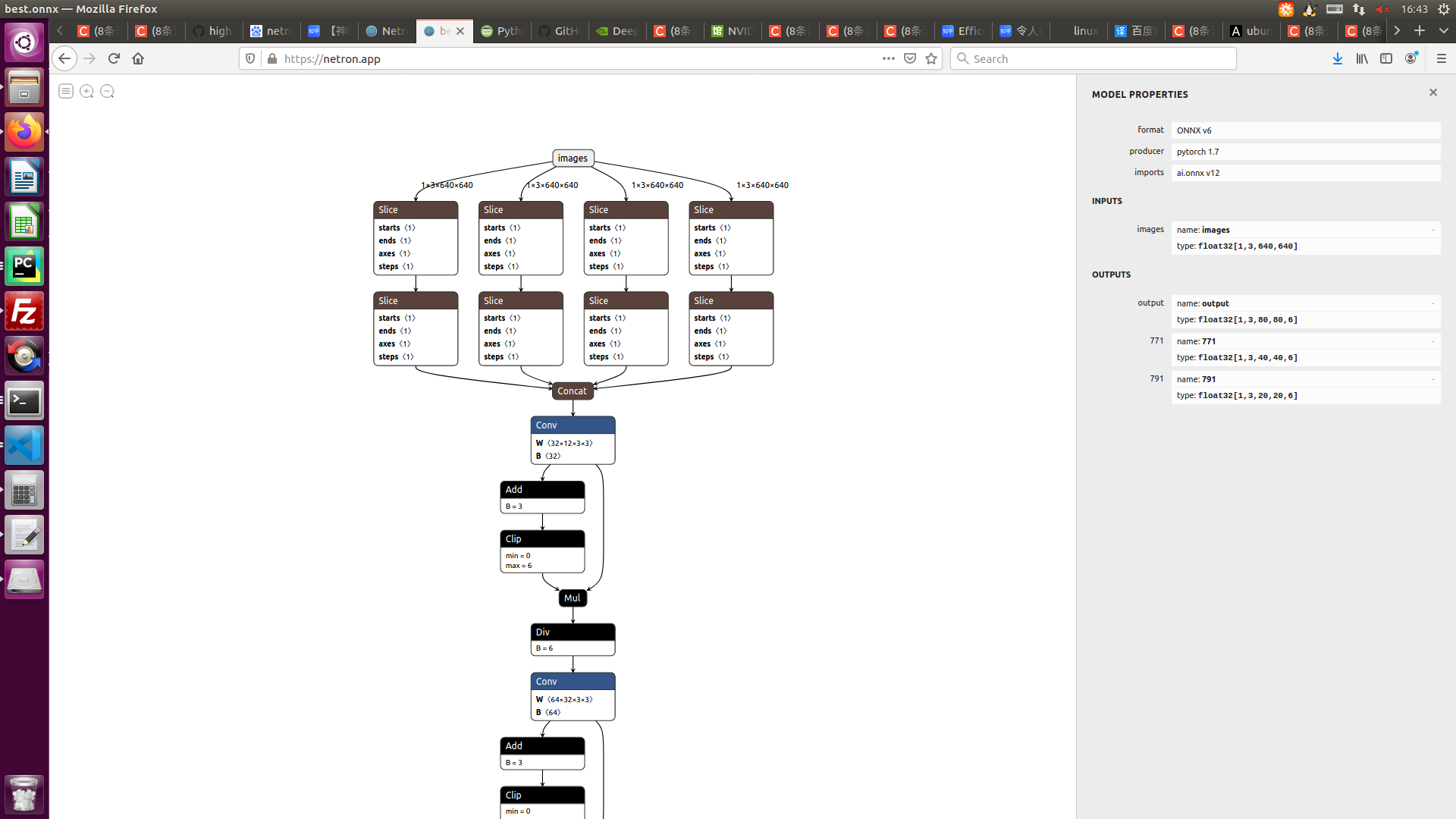Toggle the Firefox sidebar view

click(x=1386, y=58)
